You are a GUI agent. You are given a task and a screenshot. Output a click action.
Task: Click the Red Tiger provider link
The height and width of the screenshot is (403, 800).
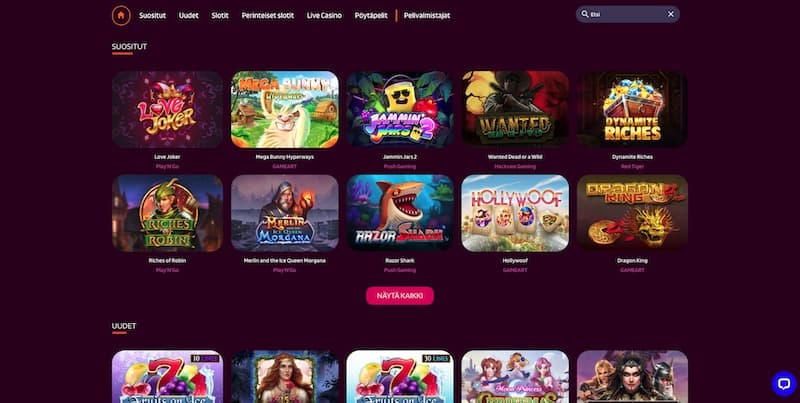point(632,166)
